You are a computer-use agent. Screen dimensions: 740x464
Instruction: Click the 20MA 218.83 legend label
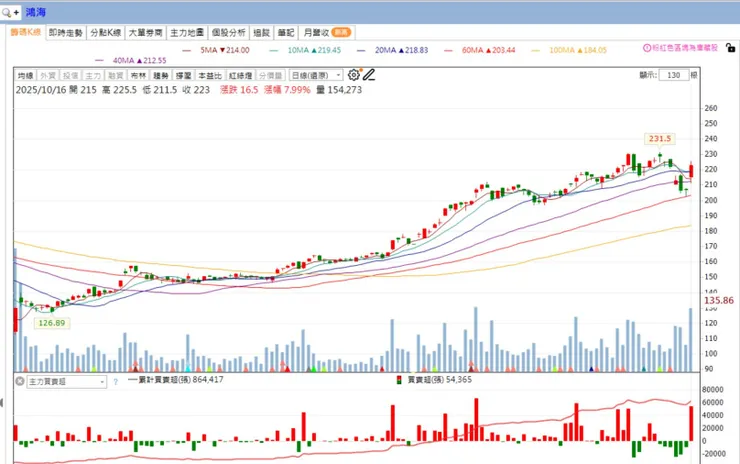[402, 50]
